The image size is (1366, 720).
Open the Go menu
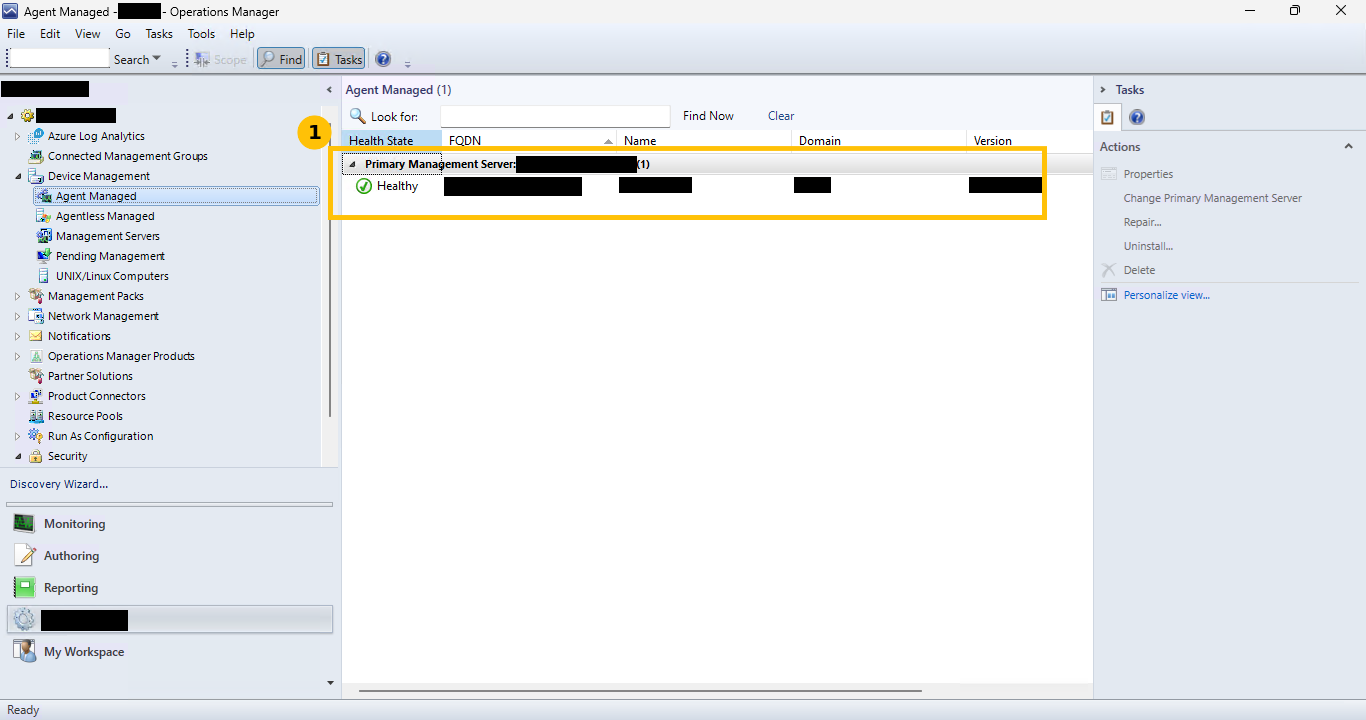(123, 34)
